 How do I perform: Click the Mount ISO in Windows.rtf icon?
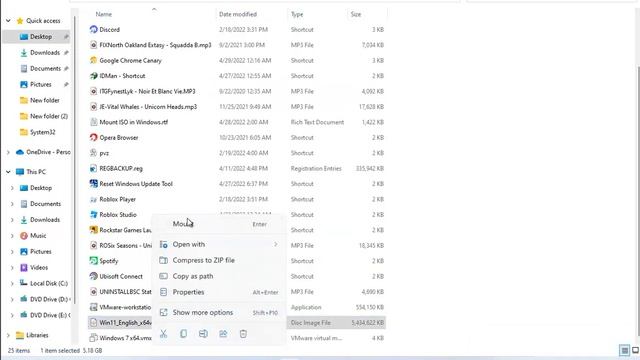(x=93, y=122)
